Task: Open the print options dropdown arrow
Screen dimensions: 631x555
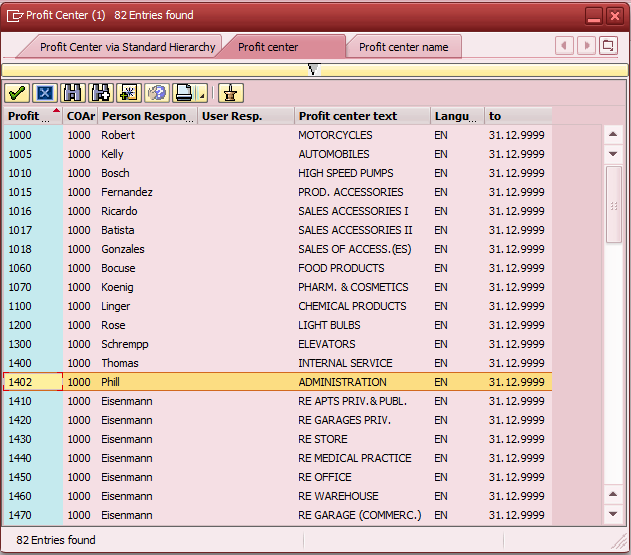Action: click(x=202, y=93)
